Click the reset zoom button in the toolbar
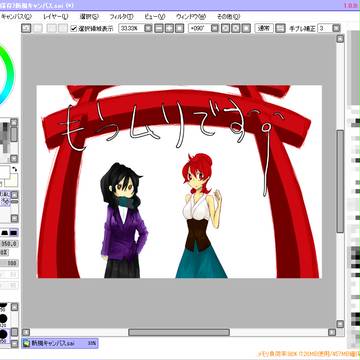The image size is (360, 360). pyautogui.click(x=180, y=28)
